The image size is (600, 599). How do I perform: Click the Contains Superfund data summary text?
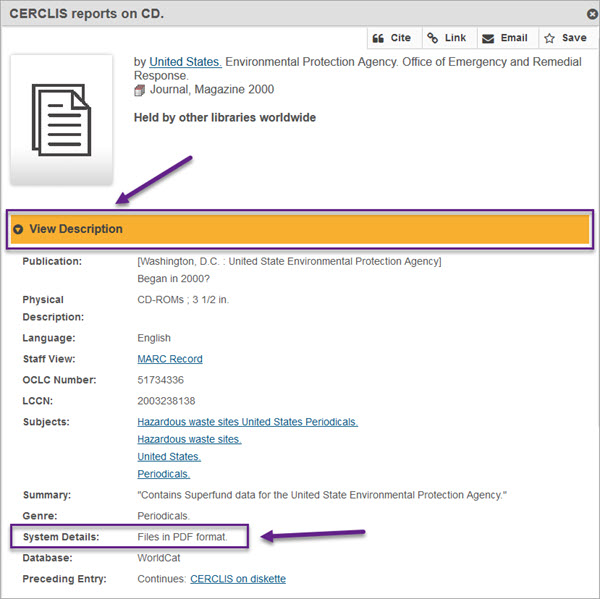pos(322,495)
